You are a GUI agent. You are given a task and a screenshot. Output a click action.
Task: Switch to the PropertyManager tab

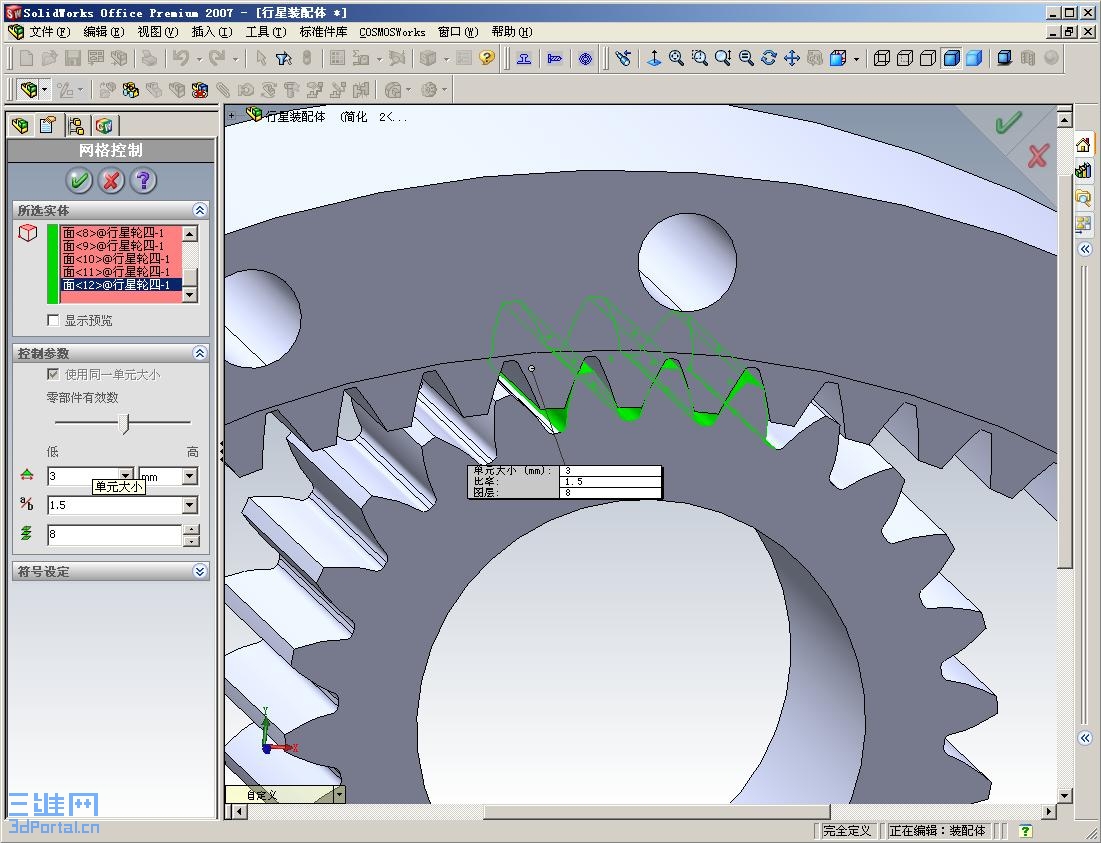[48, 125]
